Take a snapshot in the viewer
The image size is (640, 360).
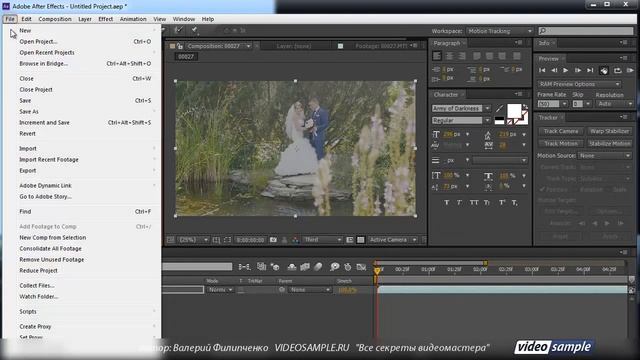(273, 240)
